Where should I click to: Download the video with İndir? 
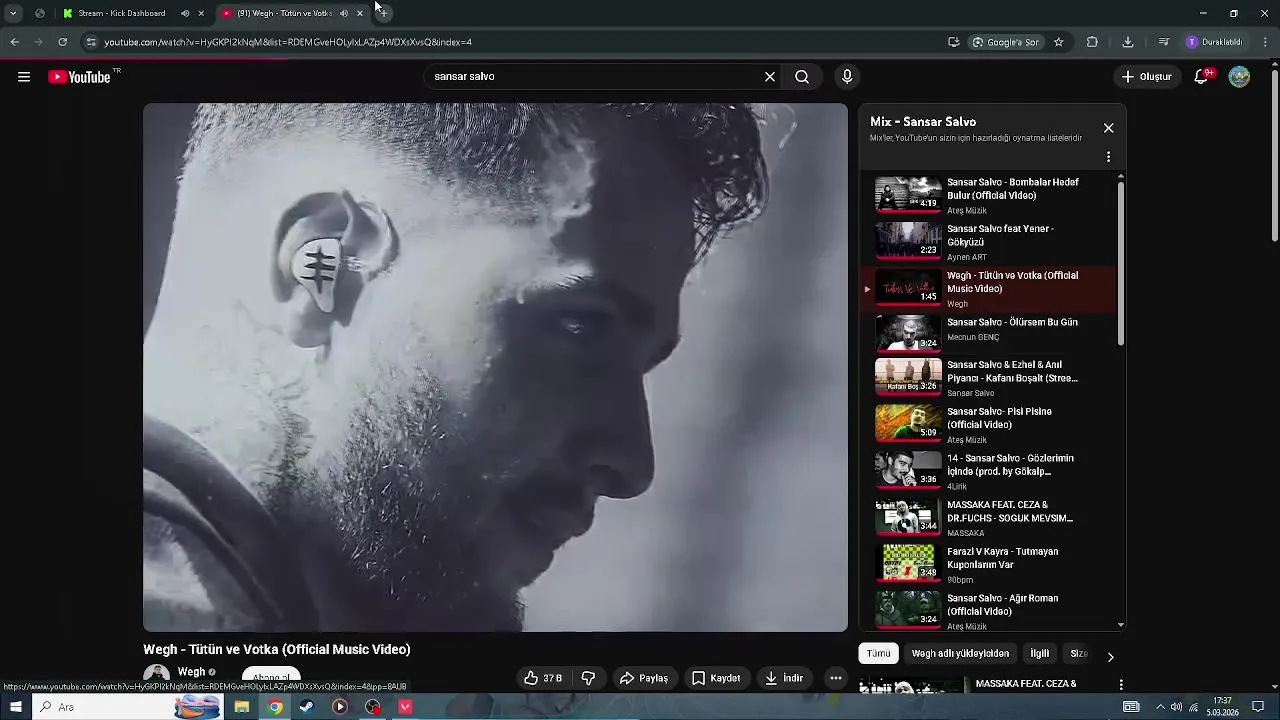pos(785,678)
